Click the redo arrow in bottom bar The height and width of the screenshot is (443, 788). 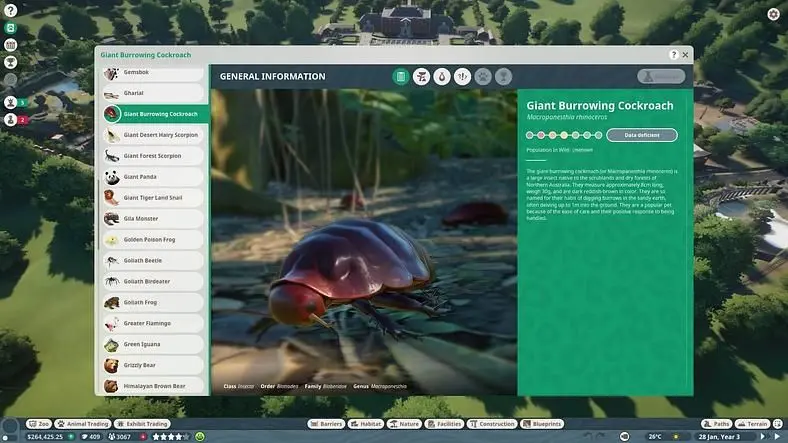pyautogui.click(x=601, y=436)
